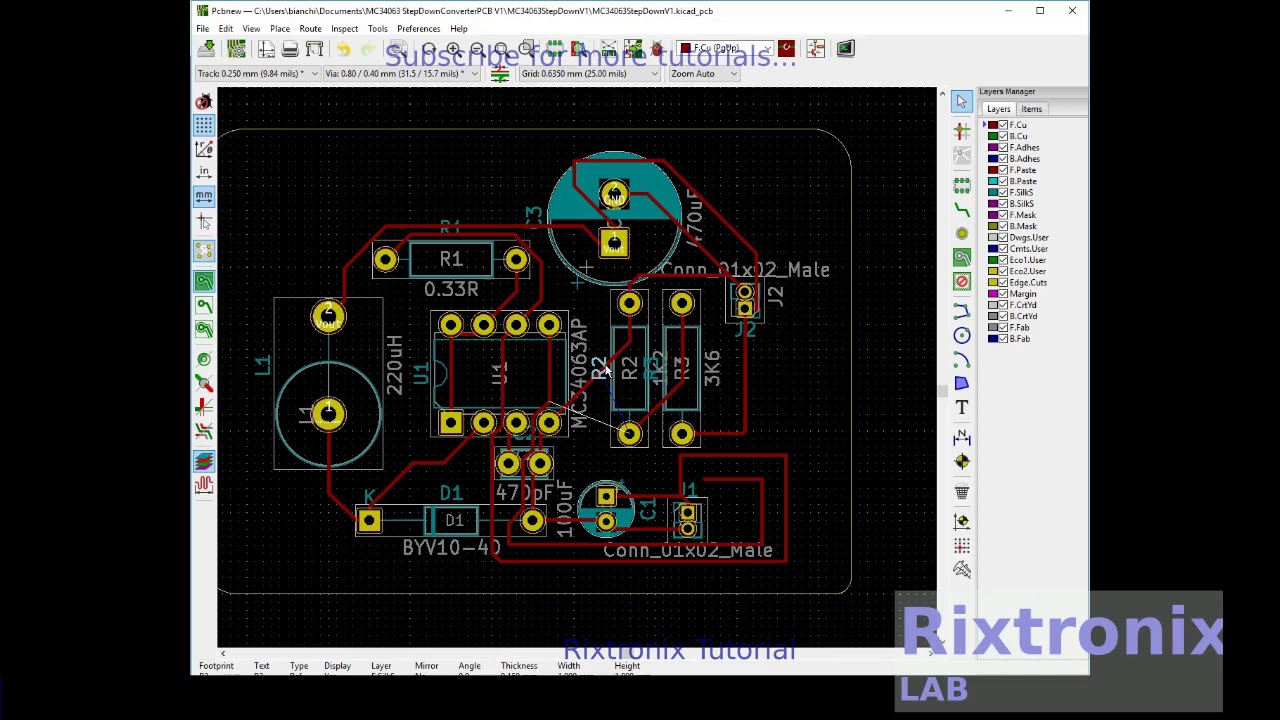The image size is (1280, 720).
Task: Toggle grid display in left toolbar
Action: pos(204,125)
